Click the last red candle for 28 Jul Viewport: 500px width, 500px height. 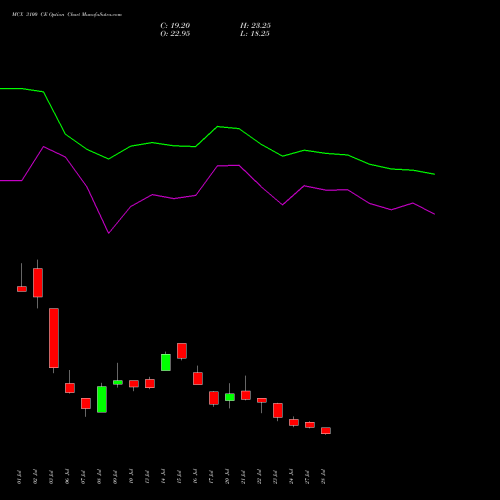tap(326, 431)
